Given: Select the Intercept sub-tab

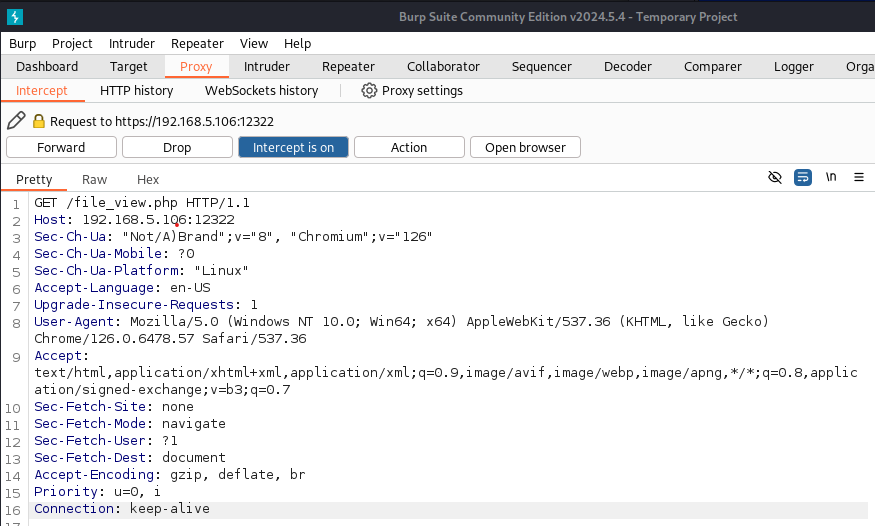Looking at the screenshot, I should point(42,90).
